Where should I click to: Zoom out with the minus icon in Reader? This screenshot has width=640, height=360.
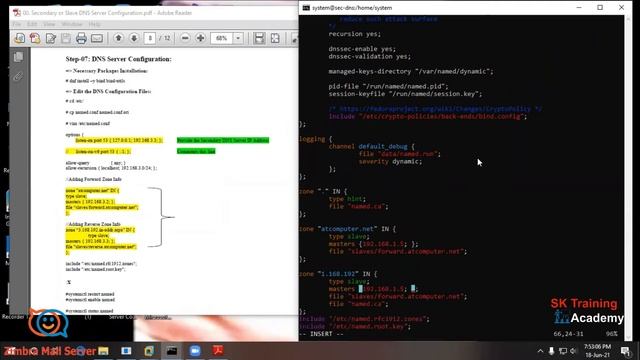pyautogui.click(x=185, y=38)
